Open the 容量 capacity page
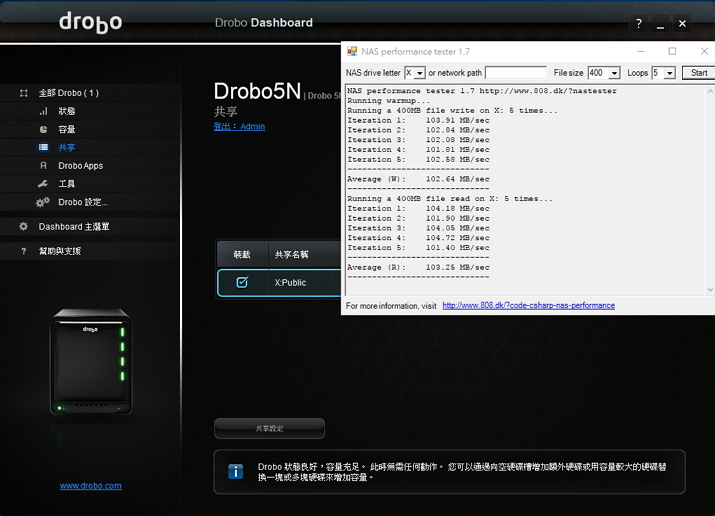 tap(67, 129)
